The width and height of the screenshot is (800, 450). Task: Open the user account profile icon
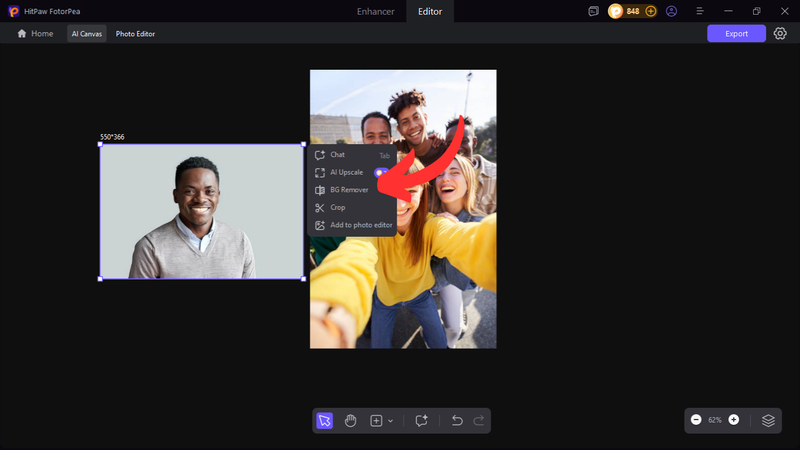(671, 11)
